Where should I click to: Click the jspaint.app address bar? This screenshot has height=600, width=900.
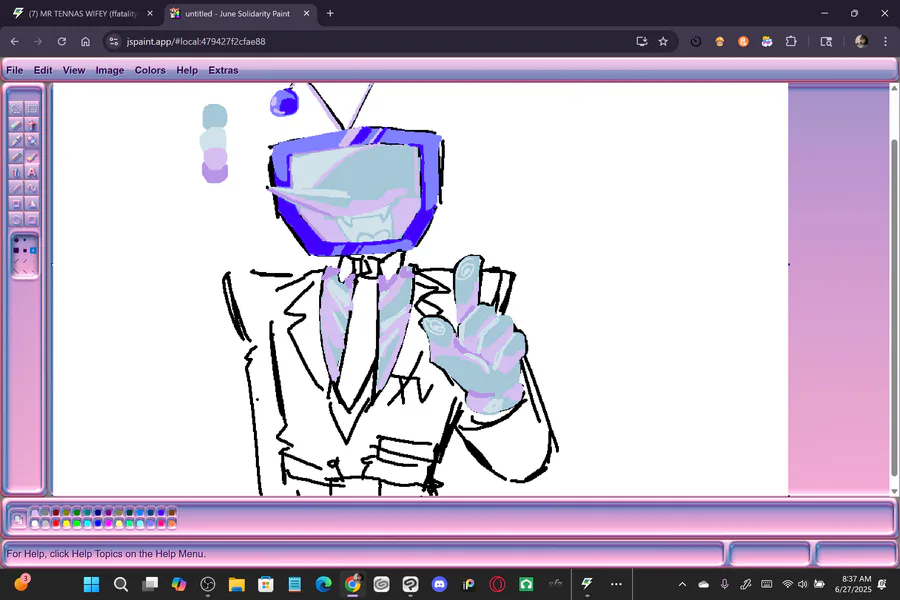(x=367, y=41)
